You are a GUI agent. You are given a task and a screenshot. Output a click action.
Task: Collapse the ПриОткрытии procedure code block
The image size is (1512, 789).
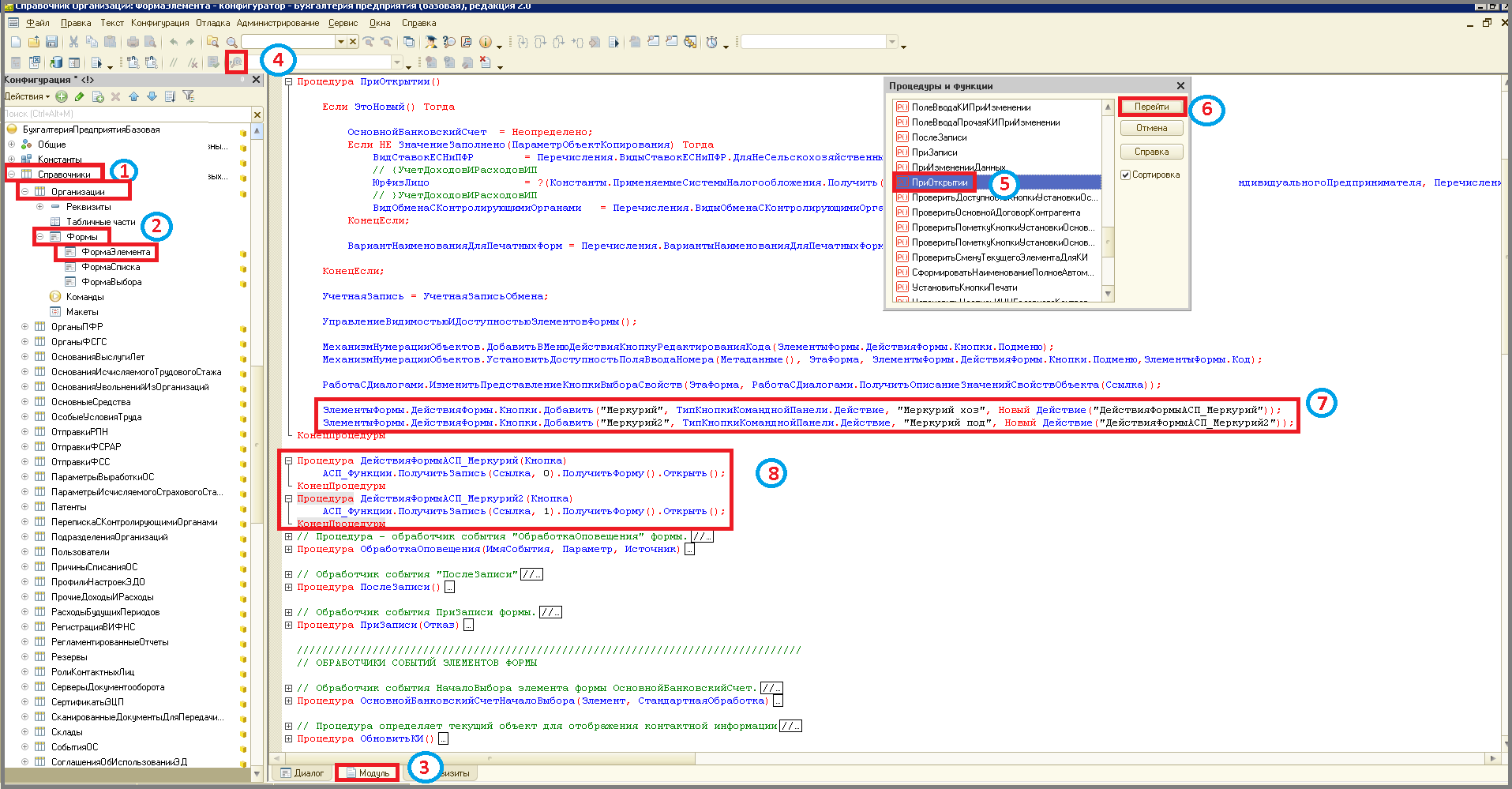(x=289, y=81)
